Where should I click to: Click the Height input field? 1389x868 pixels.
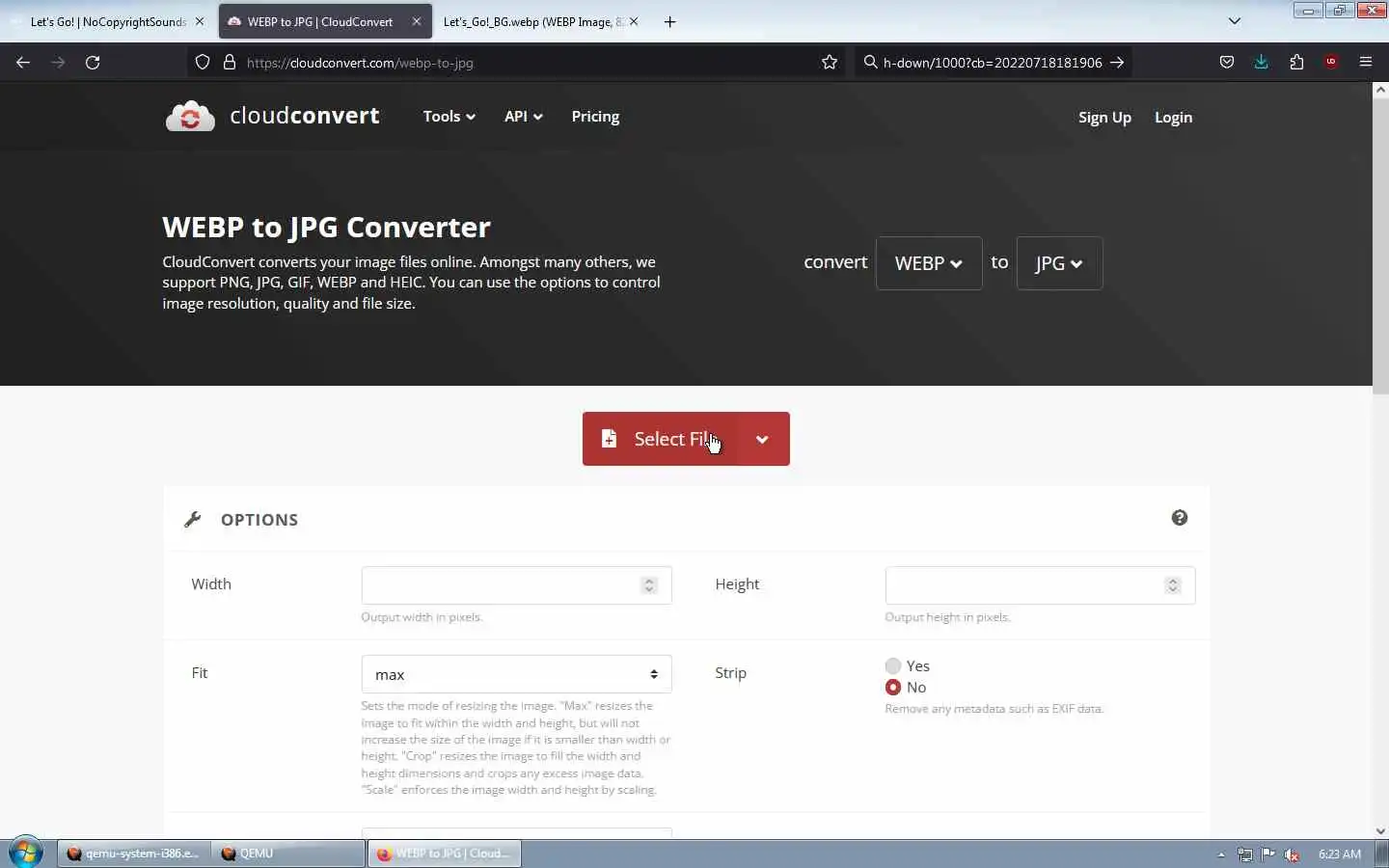tap(1040, 585)
